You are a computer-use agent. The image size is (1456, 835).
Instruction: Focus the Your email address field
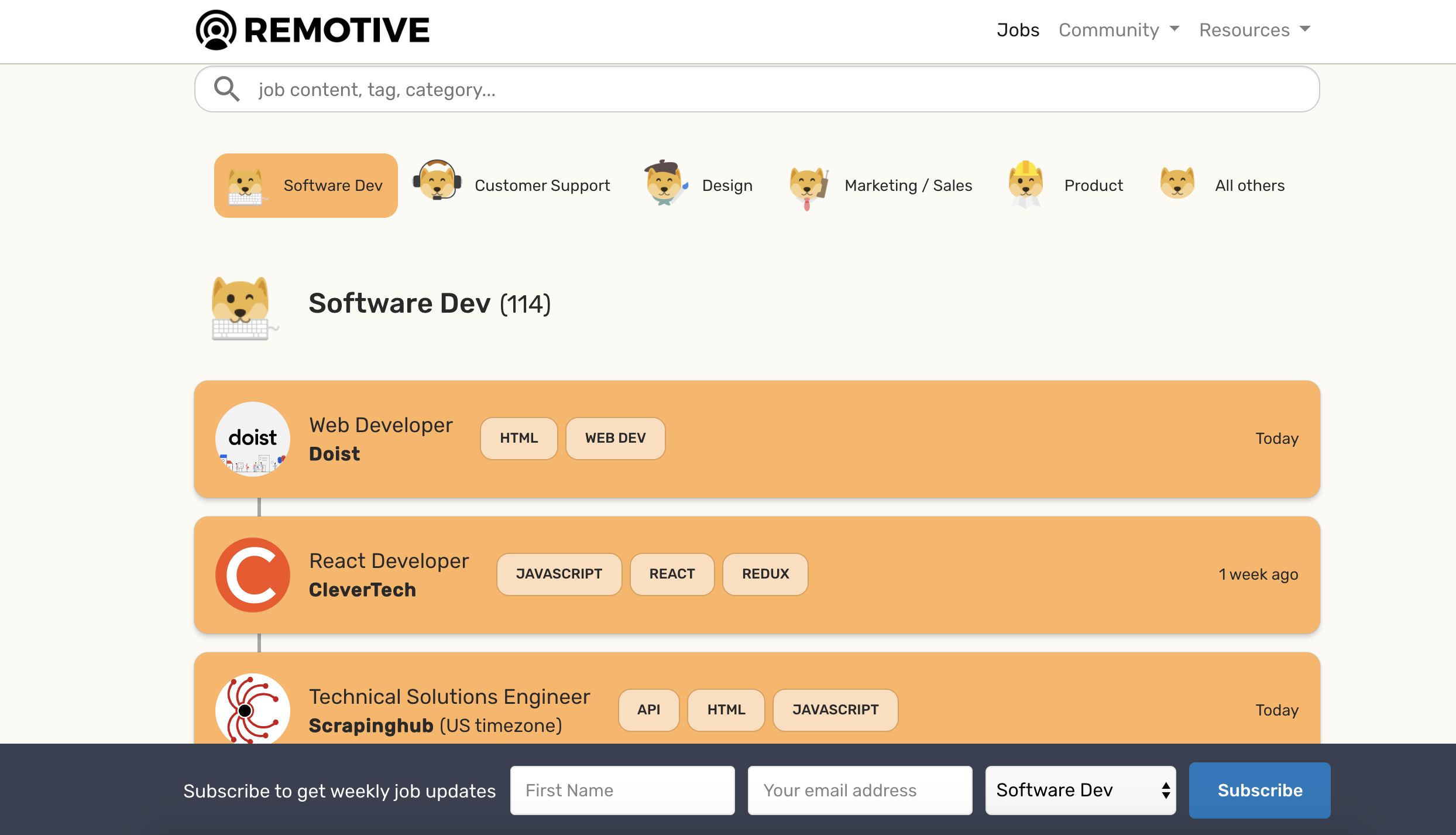[x=860, y=790]
